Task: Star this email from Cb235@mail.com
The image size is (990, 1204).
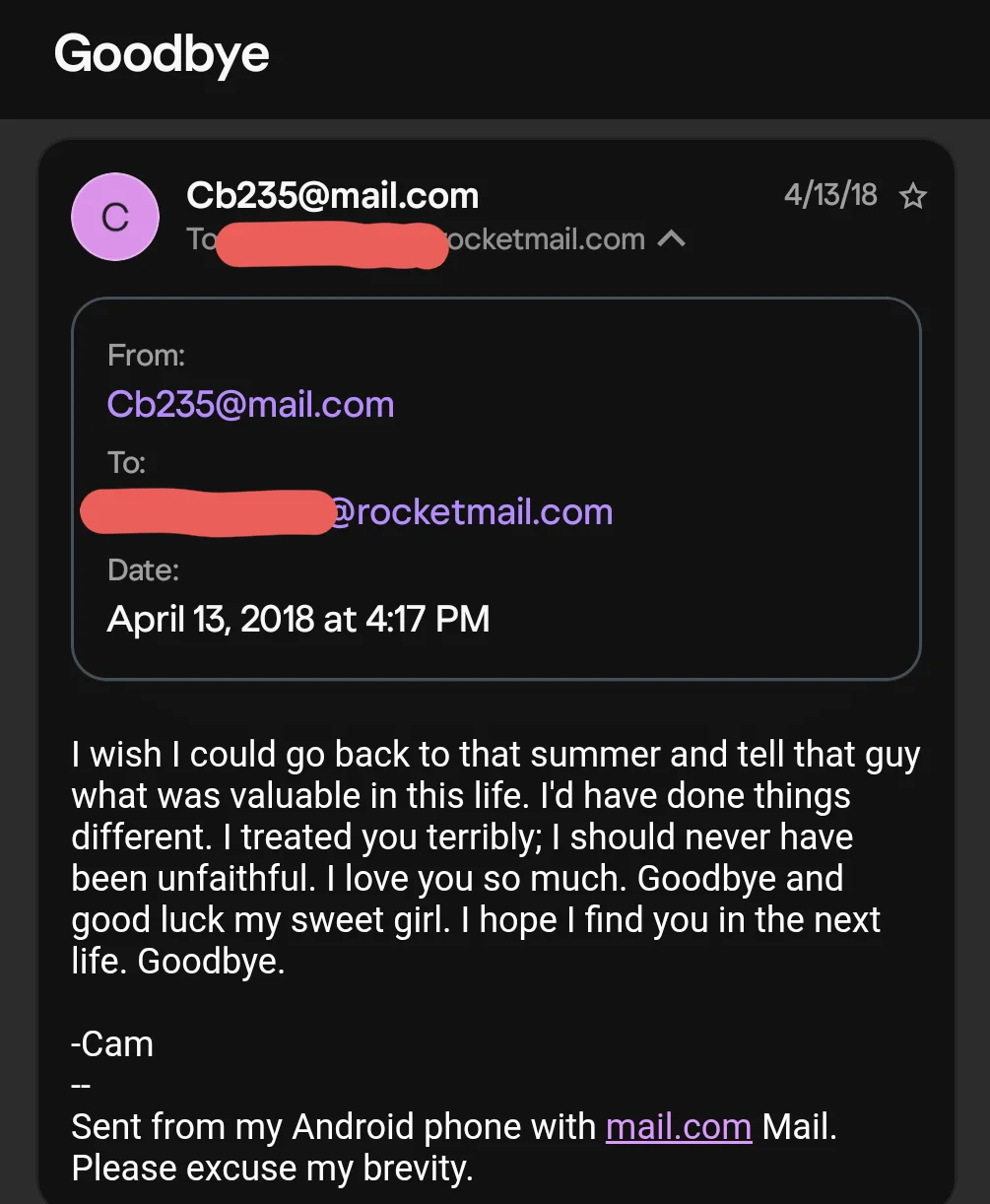Action: [x=913, y=196]
